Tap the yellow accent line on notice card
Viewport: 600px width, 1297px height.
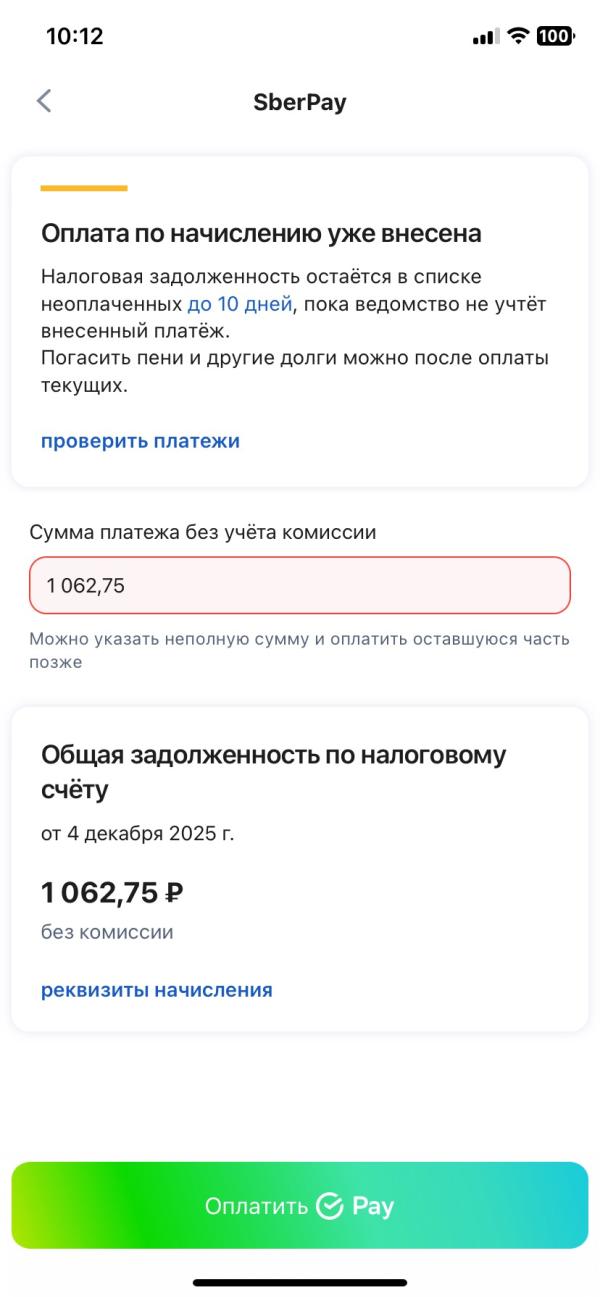pyautogui.click(x=84, y=188)
